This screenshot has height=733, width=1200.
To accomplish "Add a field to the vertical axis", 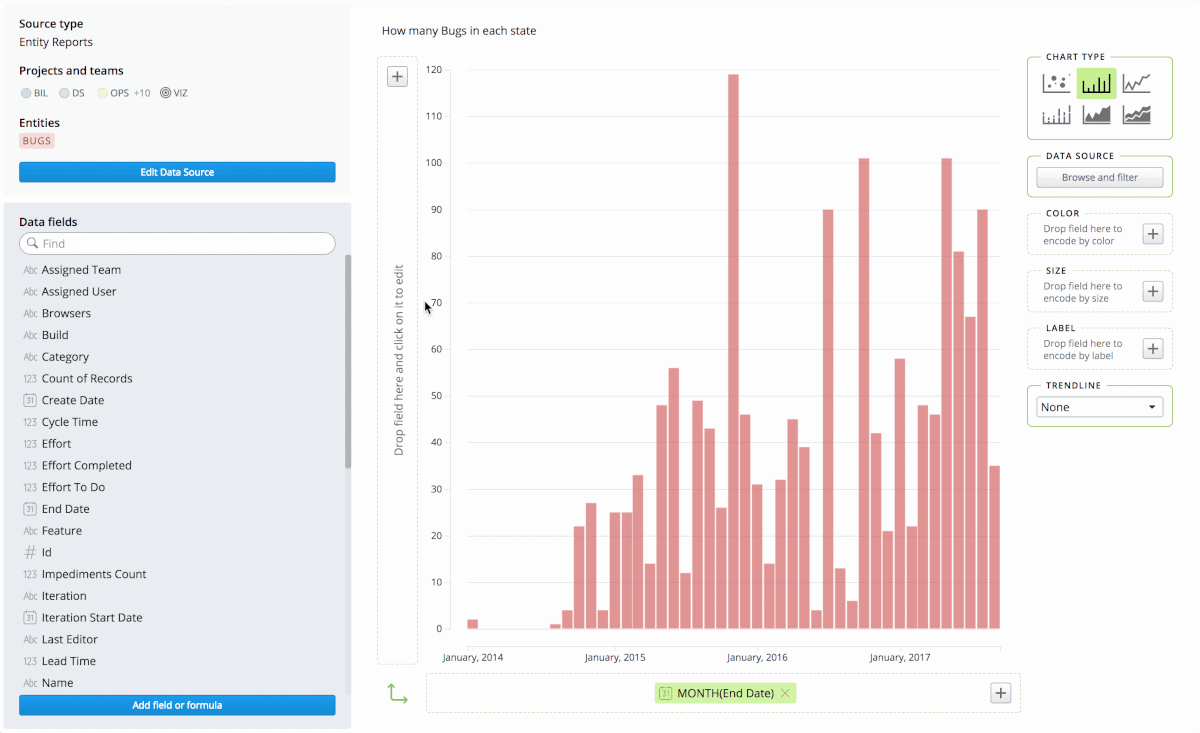I will (397, 77).
